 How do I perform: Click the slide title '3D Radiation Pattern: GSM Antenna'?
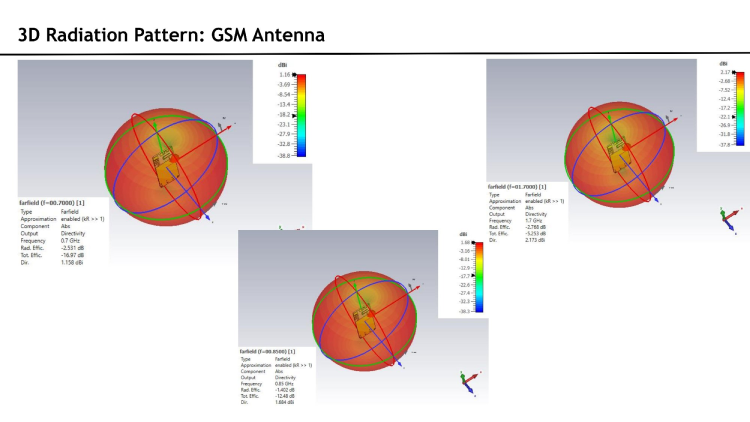point(171,35)
